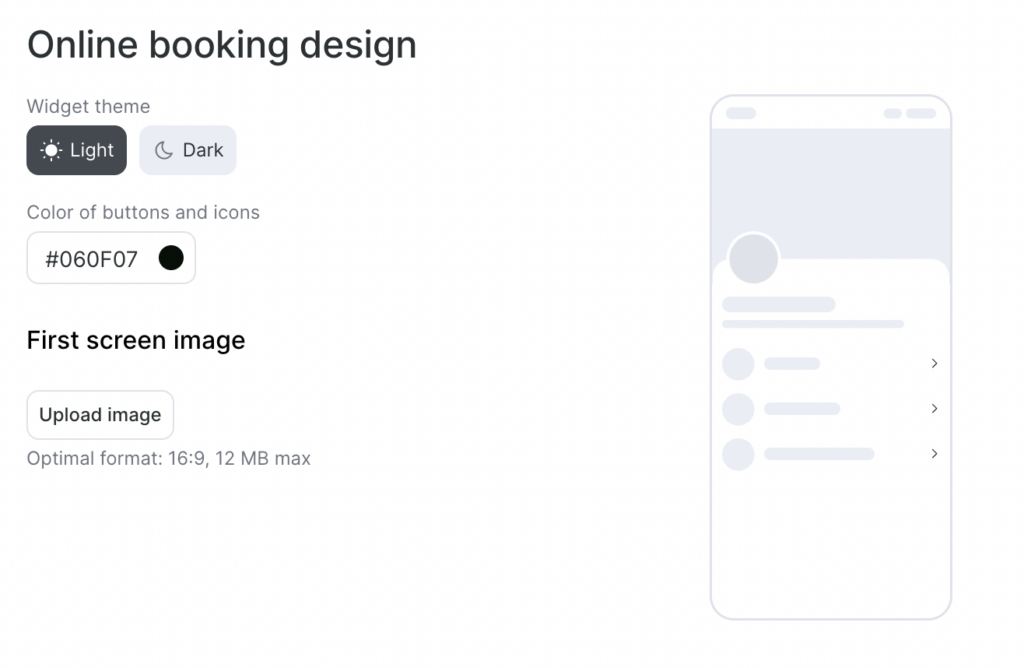Screen dimensions: 1024x668
Task: Click the third list row circle in preview
Action: pyautogui.click(x=738, y=454)
